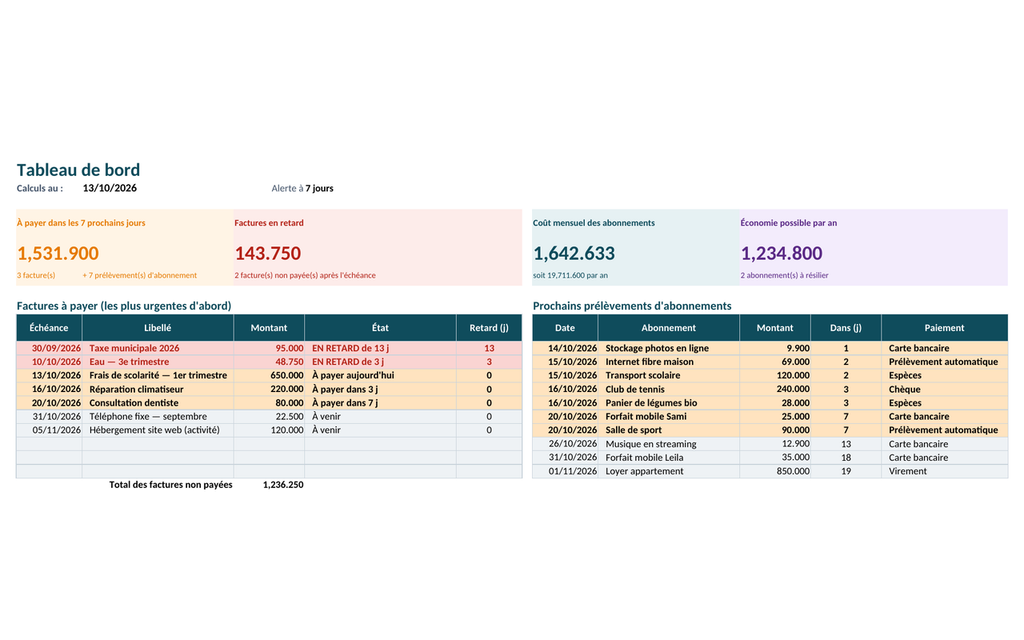Click the "Échéance" column header
Screen dimensions: 1024x640
click(49, 328)
